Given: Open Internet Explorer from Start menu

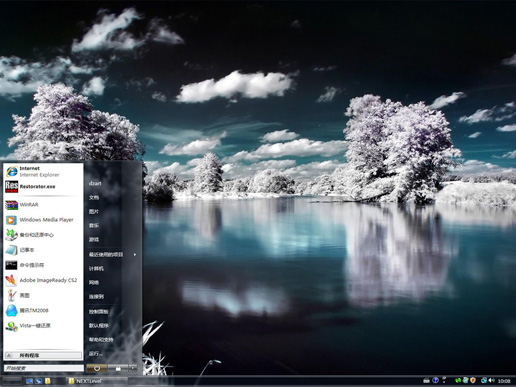Looking at the screenshot, I should [x=43, y=171].
